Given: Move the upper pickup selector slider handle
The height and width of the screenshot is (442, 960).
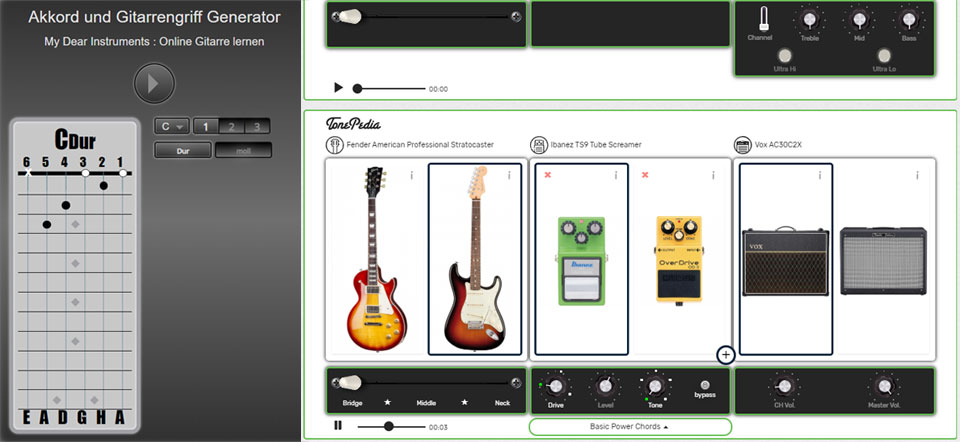Looking at the screenshot, I should tap(351, 17).
